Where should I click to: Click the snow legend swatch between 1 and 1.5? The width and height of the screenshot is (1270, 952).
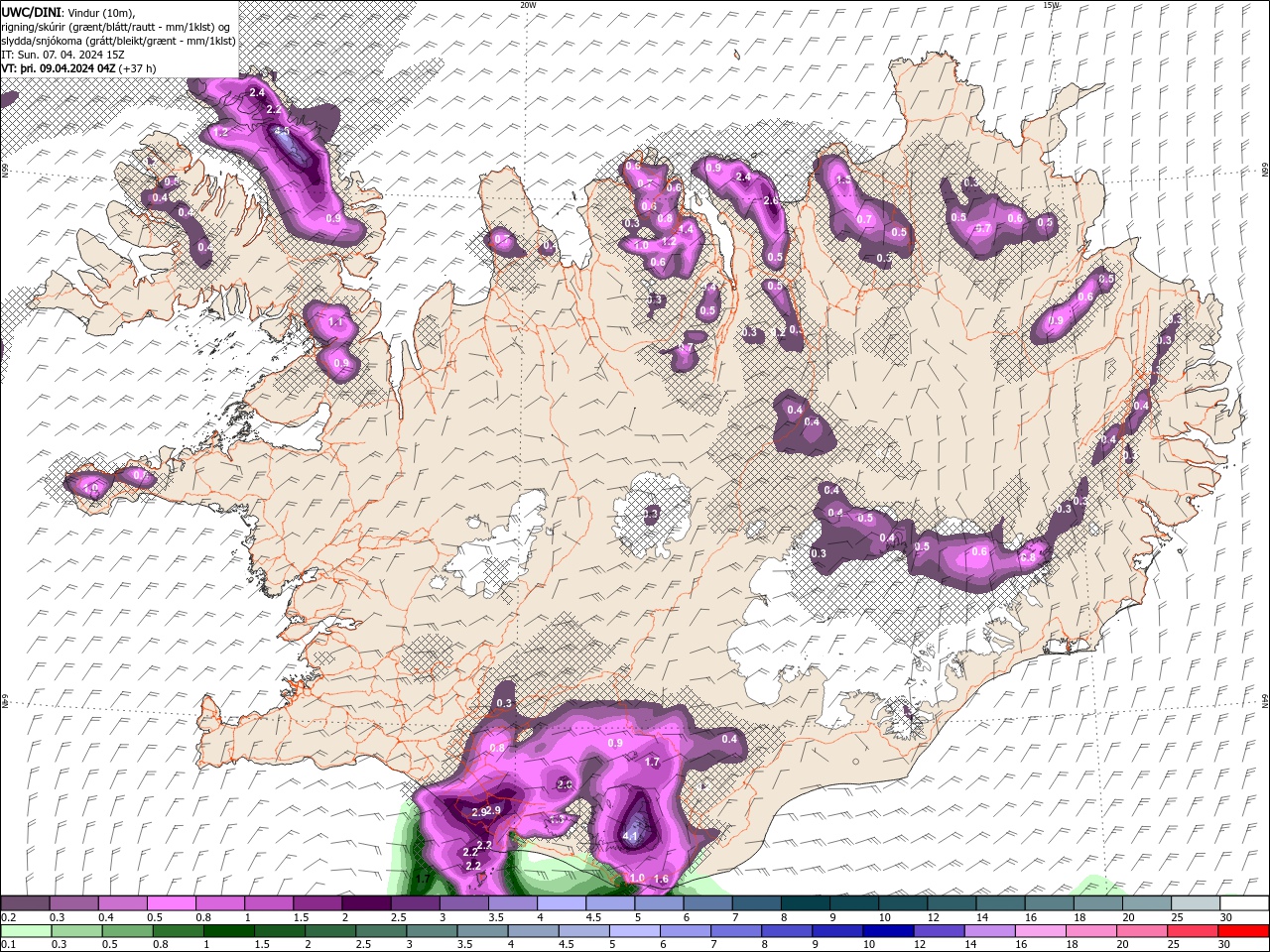tap(268, 902)
